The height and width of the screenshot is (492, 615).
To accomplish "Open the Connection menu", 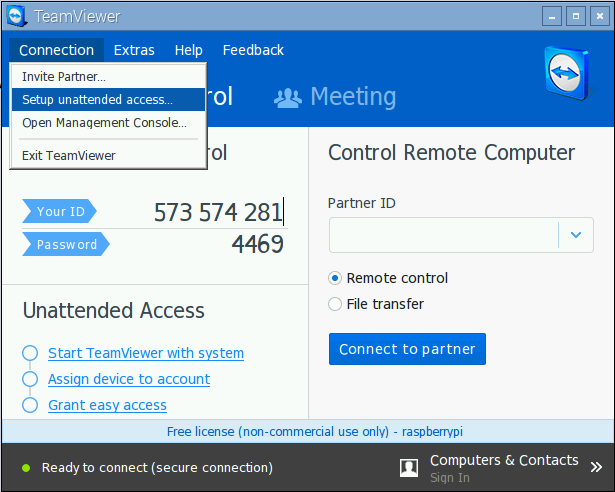I will point(56,50).
